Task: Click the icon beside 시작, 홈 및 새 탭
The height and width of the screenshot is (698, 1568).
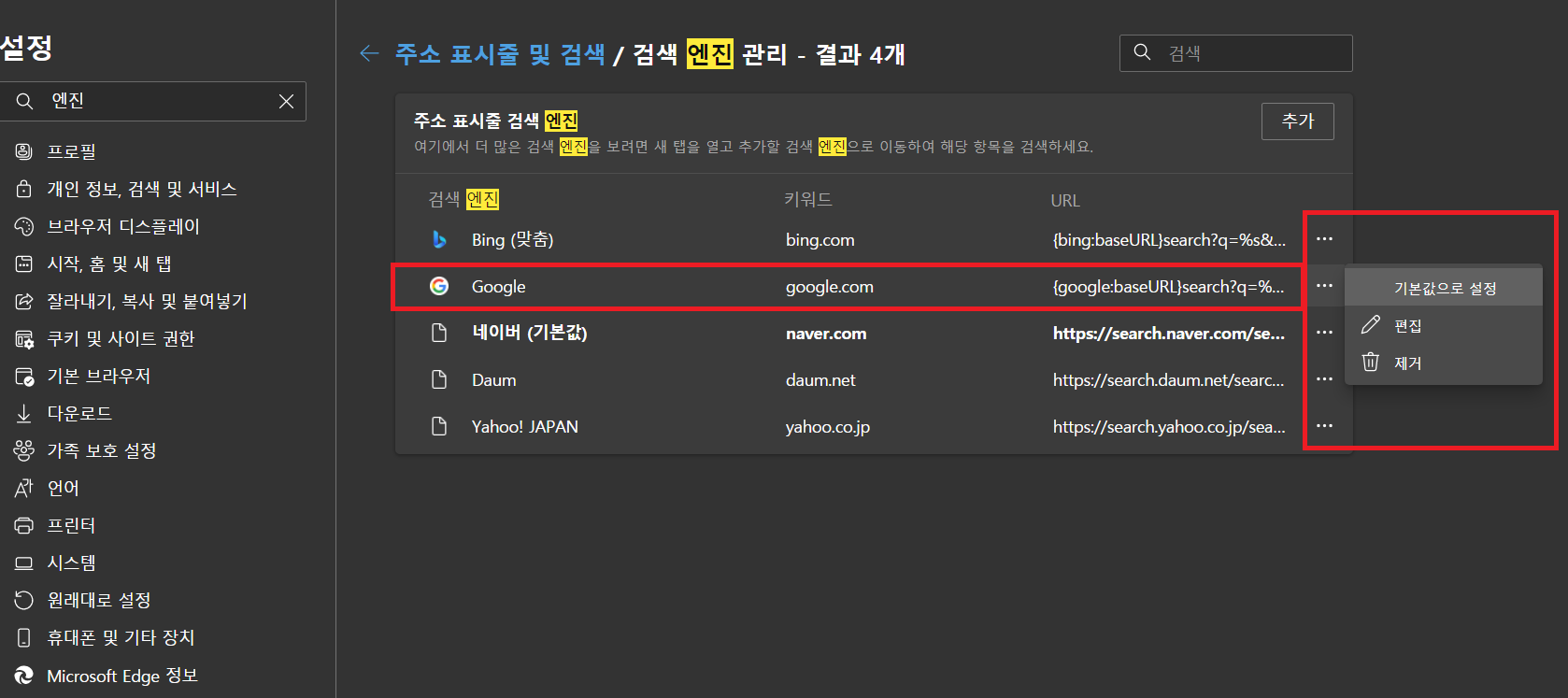Action: (x=24, y=264)
